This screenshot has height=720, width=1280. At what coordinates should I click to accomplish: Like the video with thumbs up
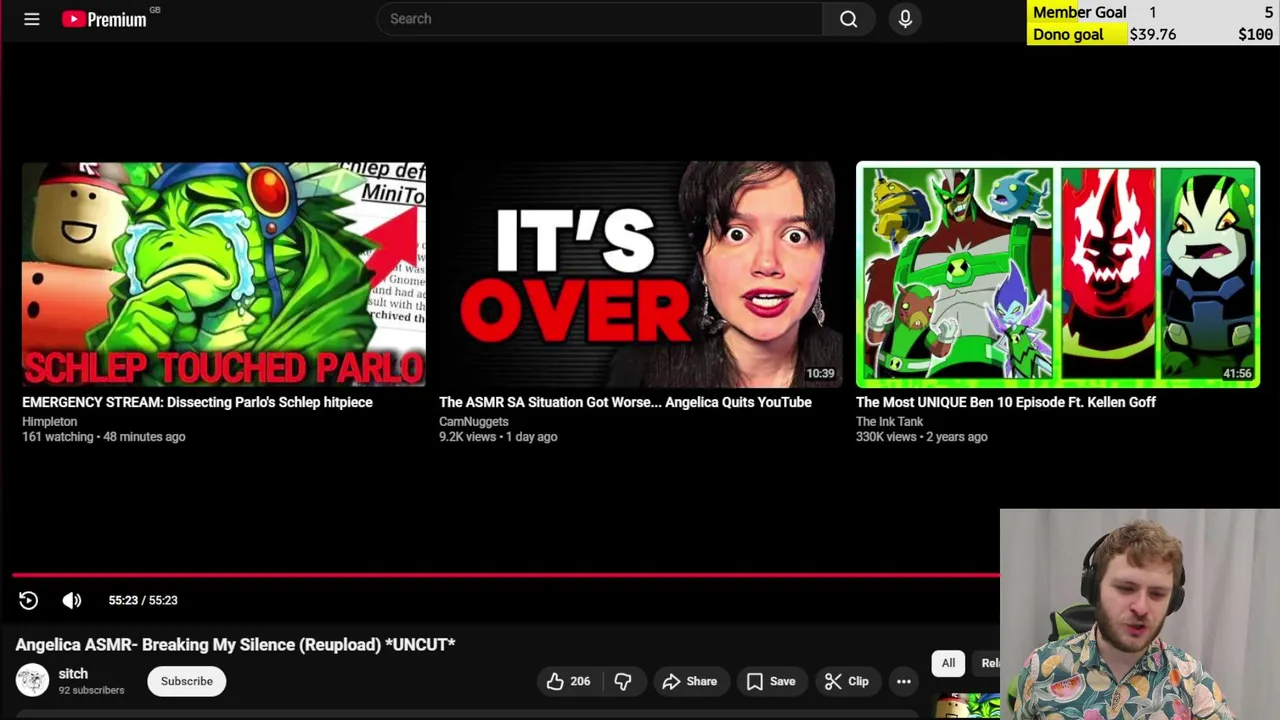click(x=567, y=681)
